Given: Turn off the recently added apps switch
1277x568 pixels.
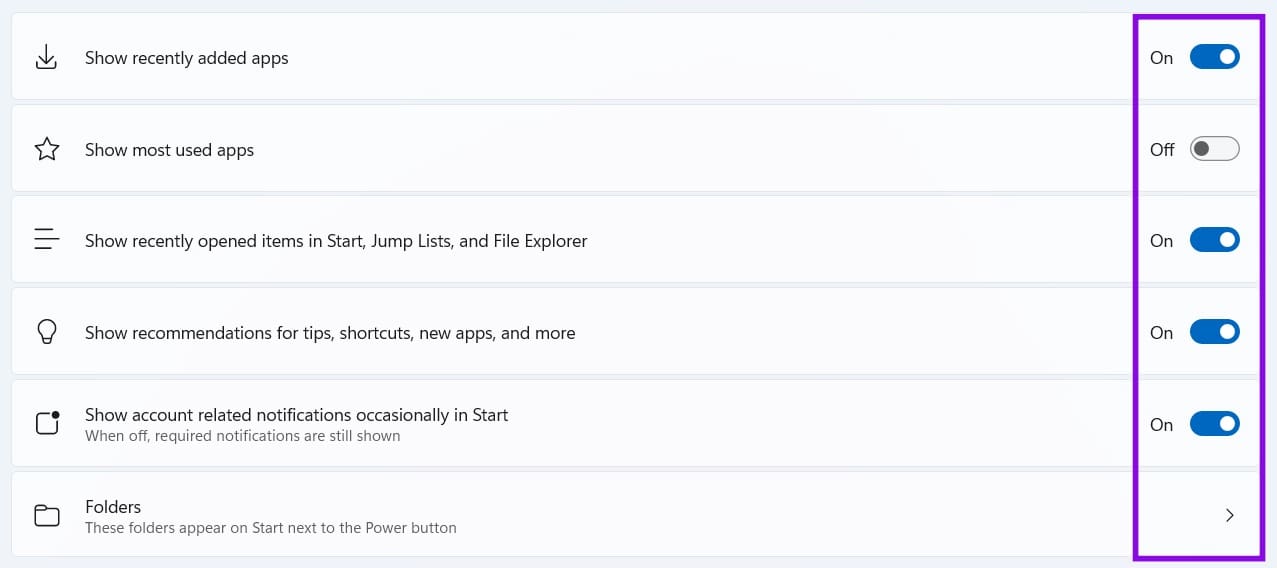Looking at the screenshot, I should click(1214, 57).
